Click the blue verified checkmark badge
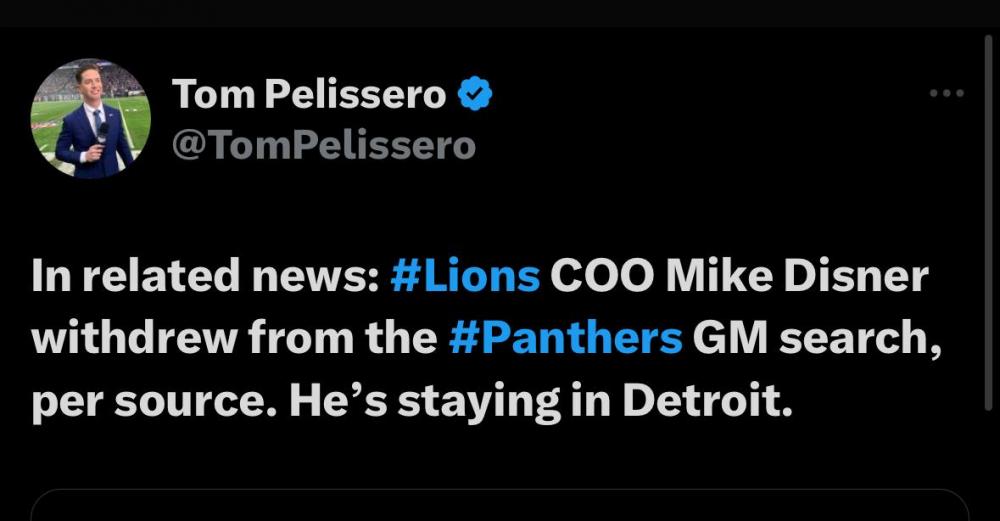This screenshot has height=521, width=1000. 474,95
